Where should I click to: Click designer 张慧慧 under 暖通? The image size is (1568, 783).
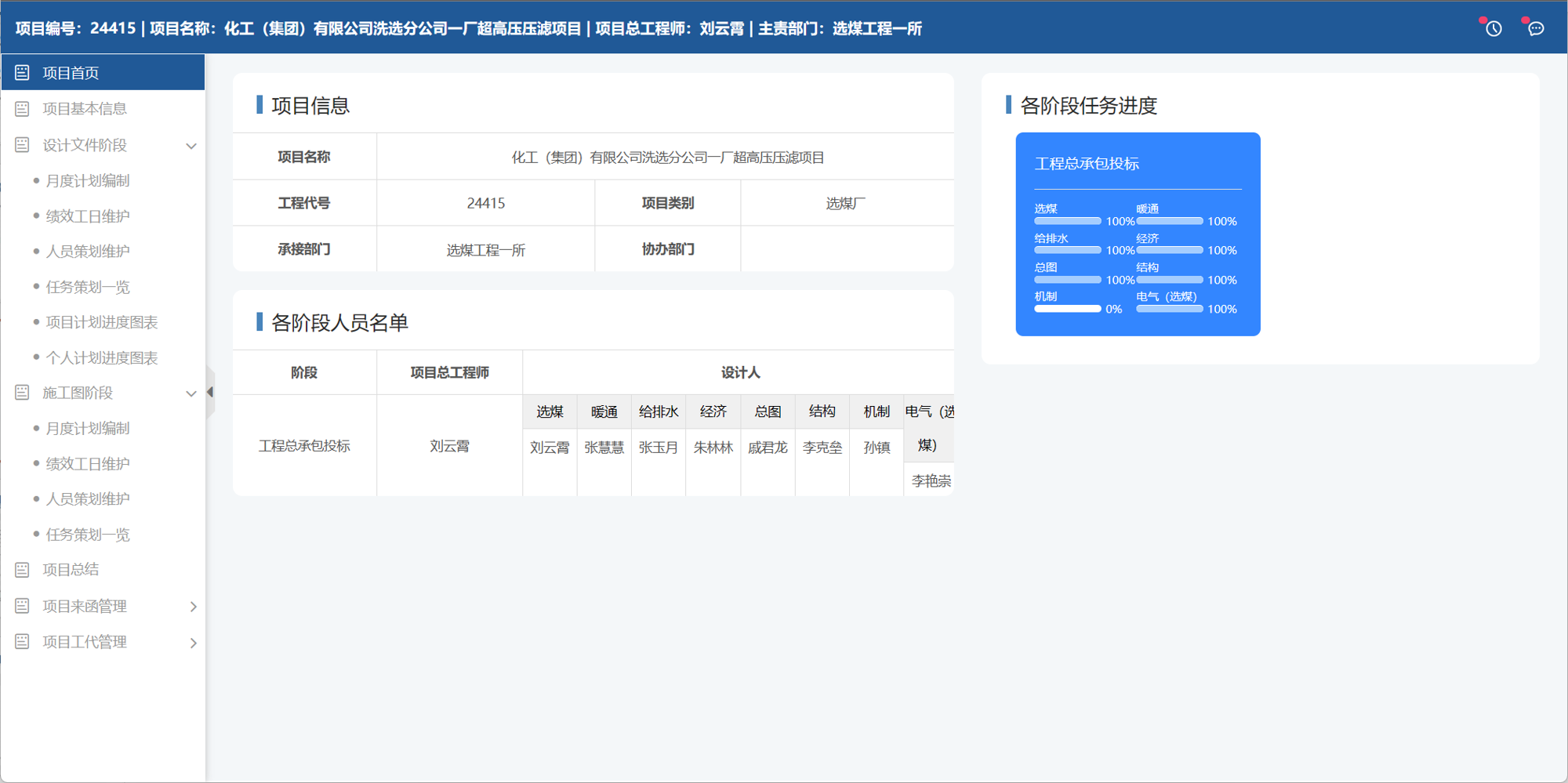coord(604,448)
